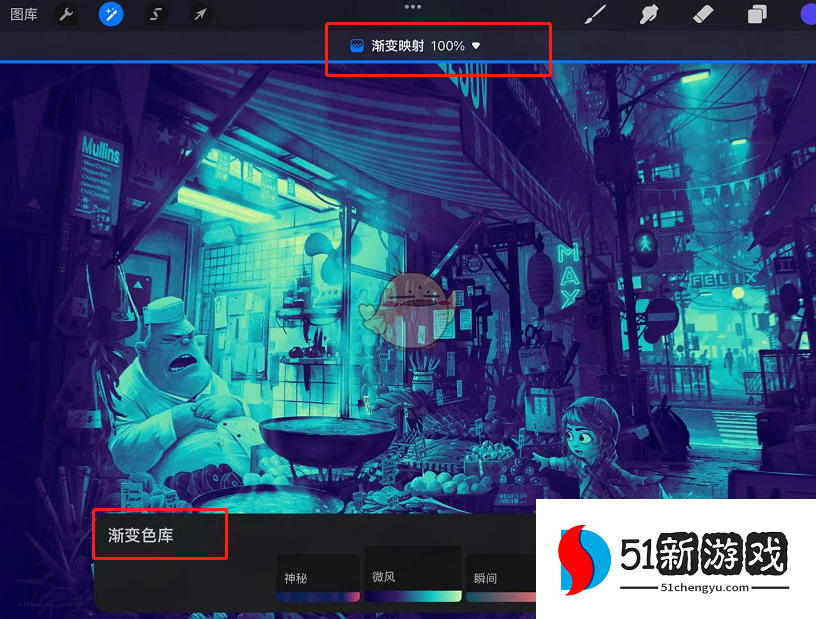Open the active color swatch
Viewport: 816px width, 619px height.
click(806, 14)
